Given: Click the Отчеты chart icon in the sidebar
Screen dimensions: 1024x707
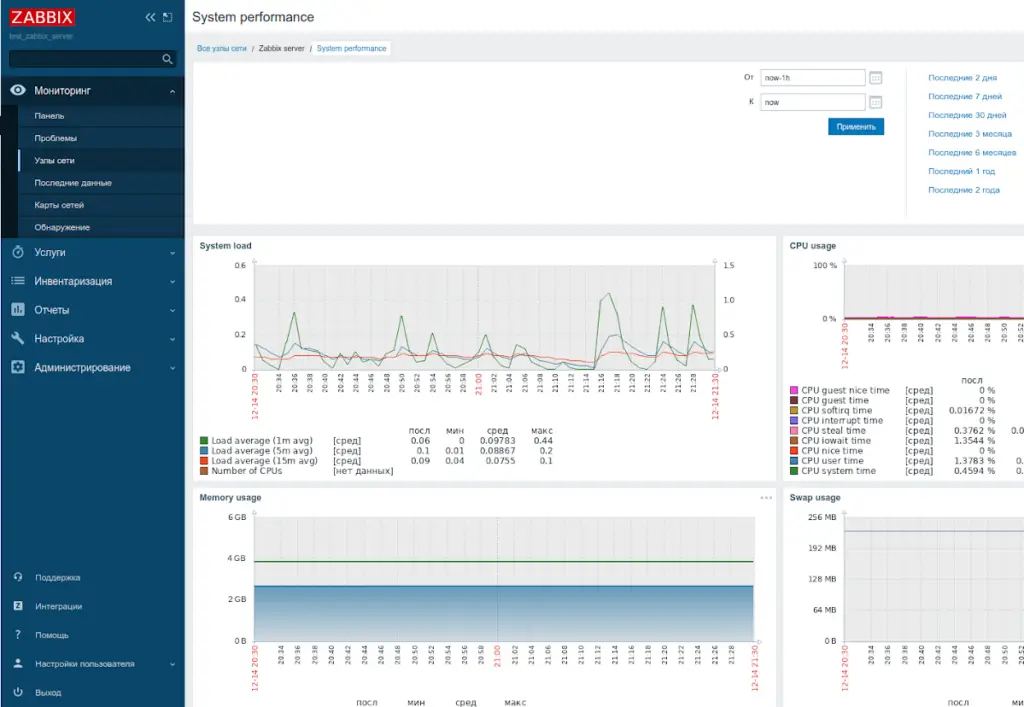Looking at the screenshot, I should [x=18, y=310].
